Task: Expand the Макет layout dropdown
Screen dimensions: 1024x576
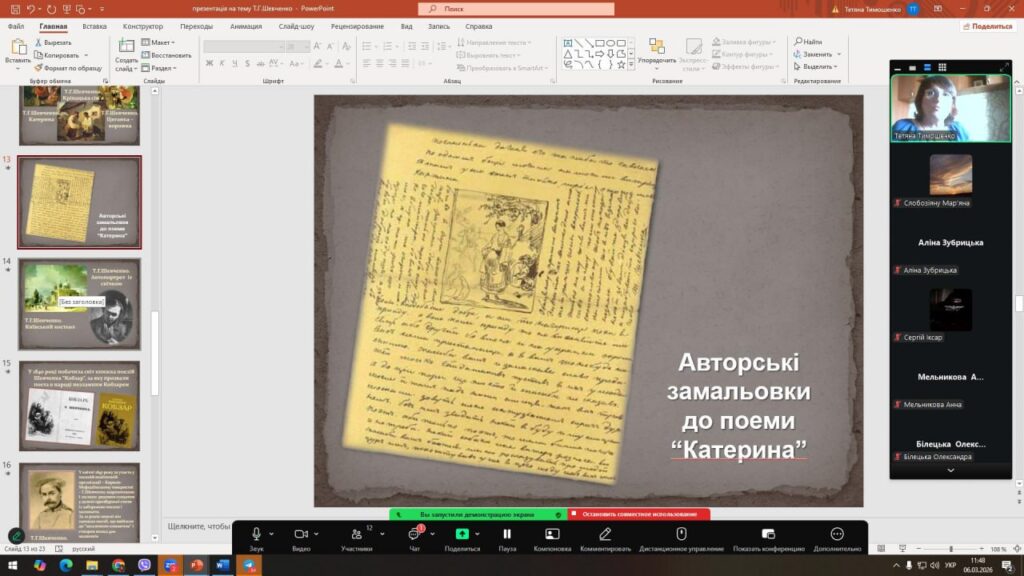Action: (x=159, y=43)
